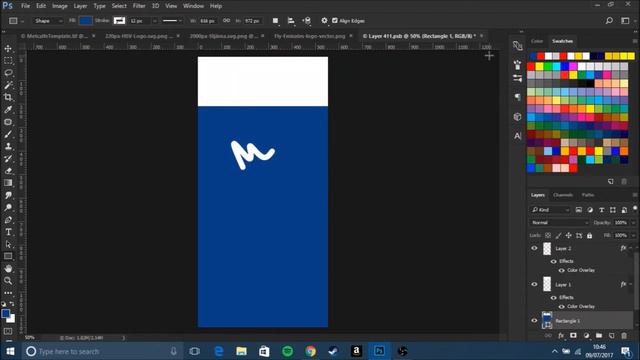Select the Gradient tool
Image resolution: width=640 pixels, height=360 pixels.
[8, 183]
